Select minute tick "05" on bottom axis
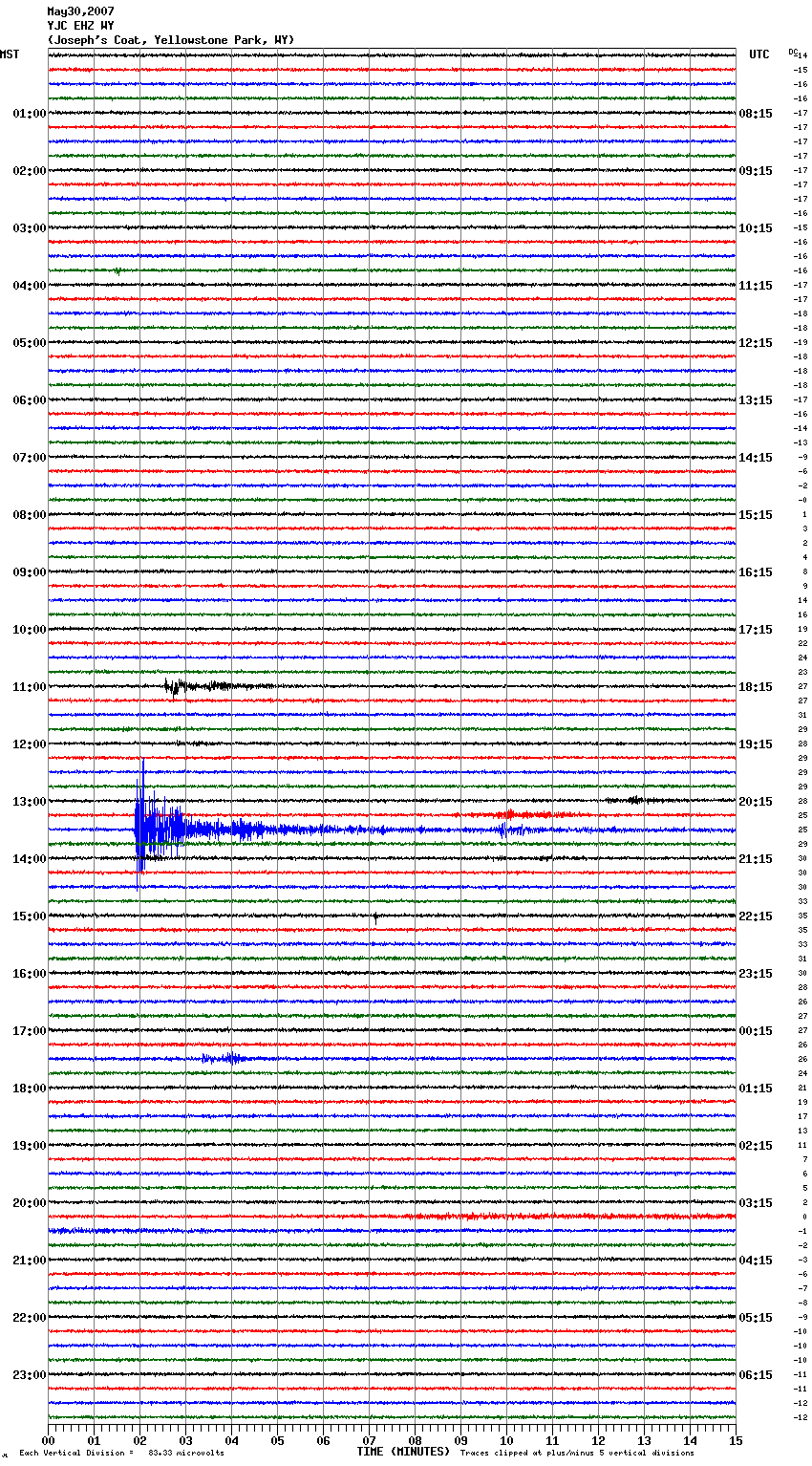The height and width of the screenshot is (1466, 812). click(x=277, y=1440)
